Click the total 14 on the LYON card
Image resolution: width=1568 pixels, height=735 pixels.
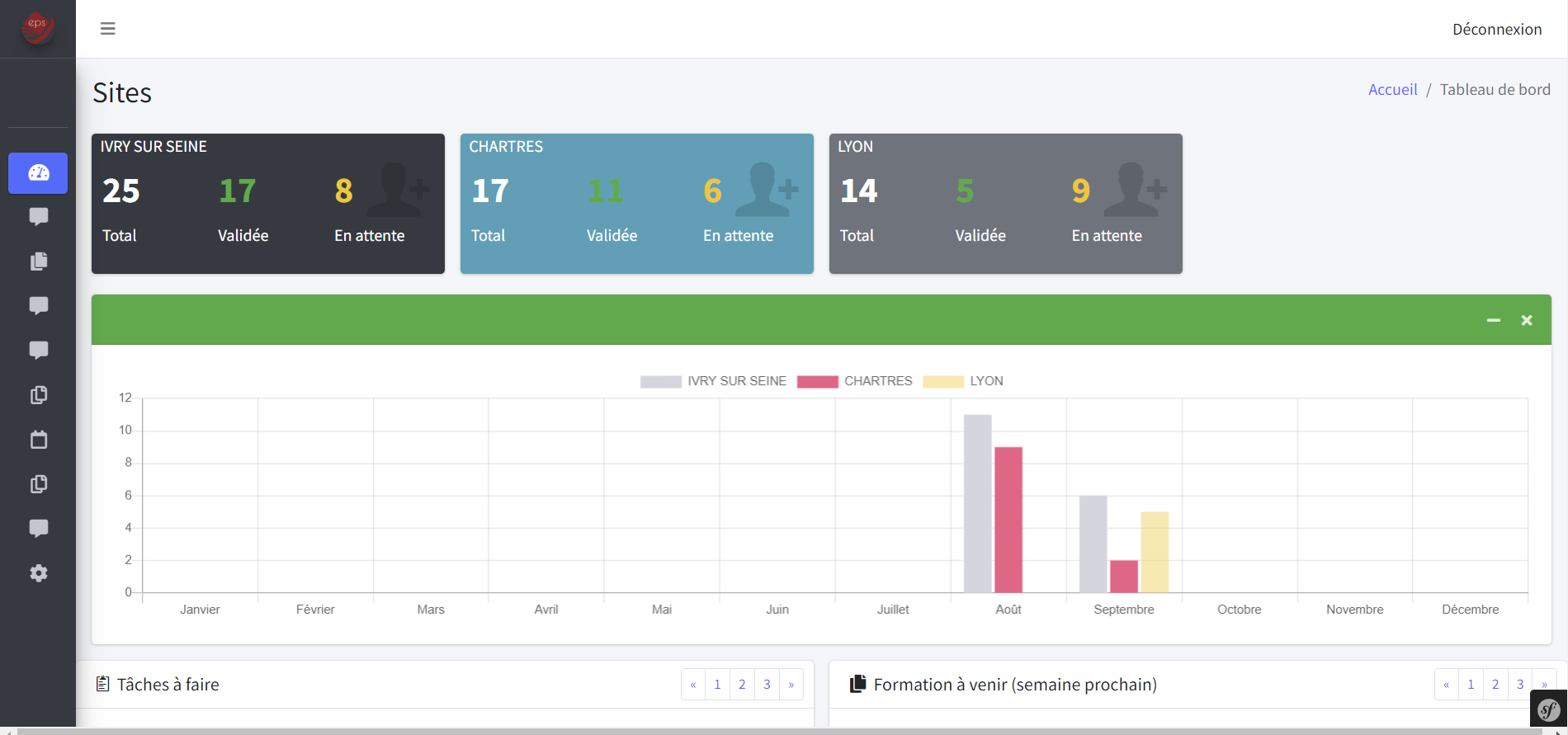pyautogui.click(x=859, y=191)
